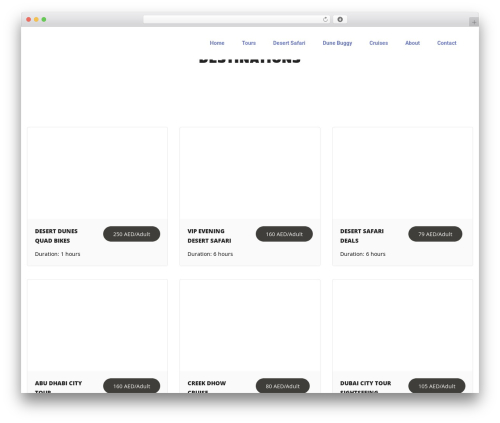Click the 'Duration: 1 hours' text
Image resolution: width=500 pixels, height=423 pixels.
pyautogui.click(x=58, y=254)
